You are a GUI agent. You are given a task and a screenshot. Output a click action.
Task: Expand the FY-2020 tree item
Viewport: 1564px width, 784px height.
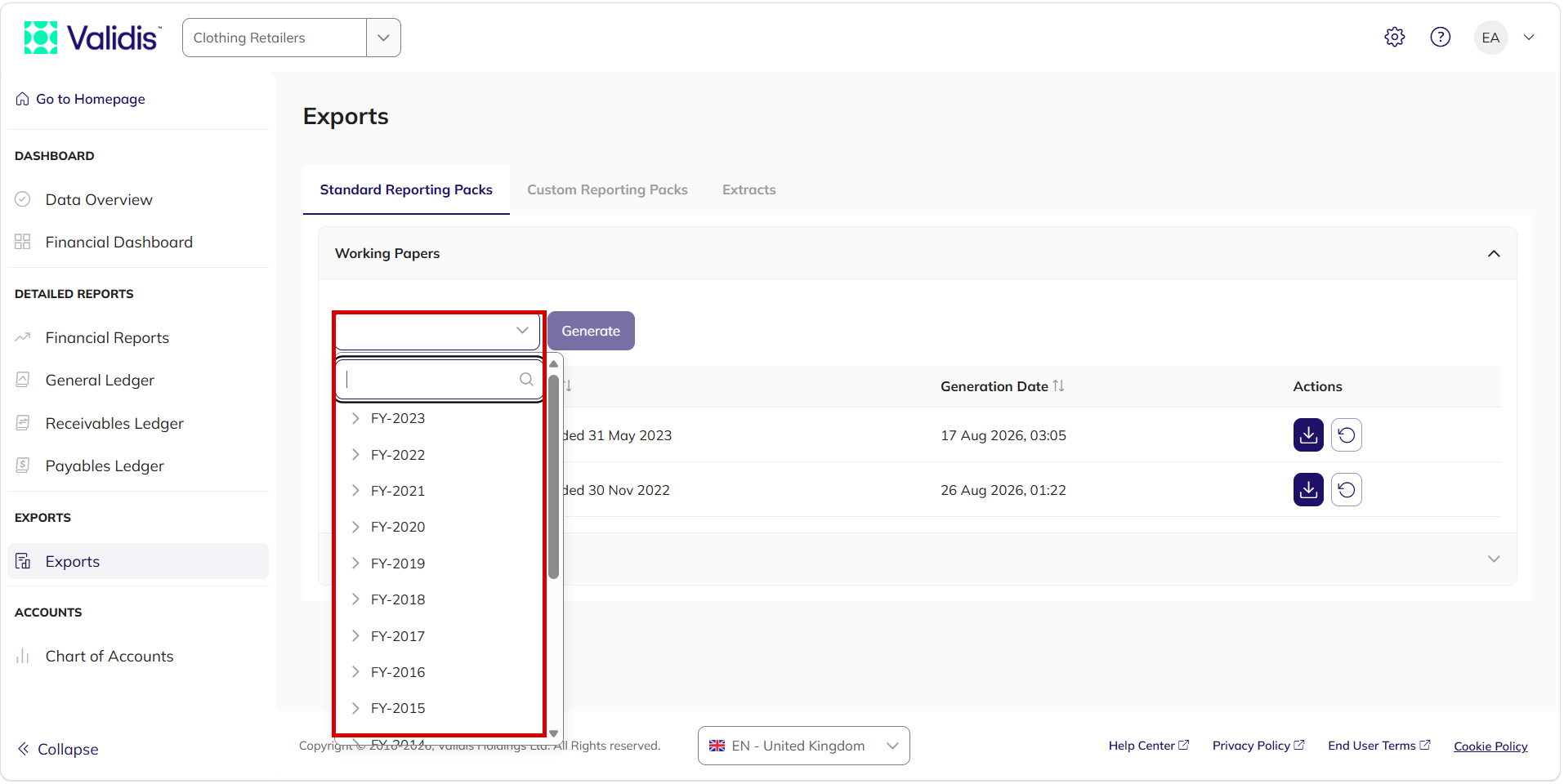(x=355, y=527)
